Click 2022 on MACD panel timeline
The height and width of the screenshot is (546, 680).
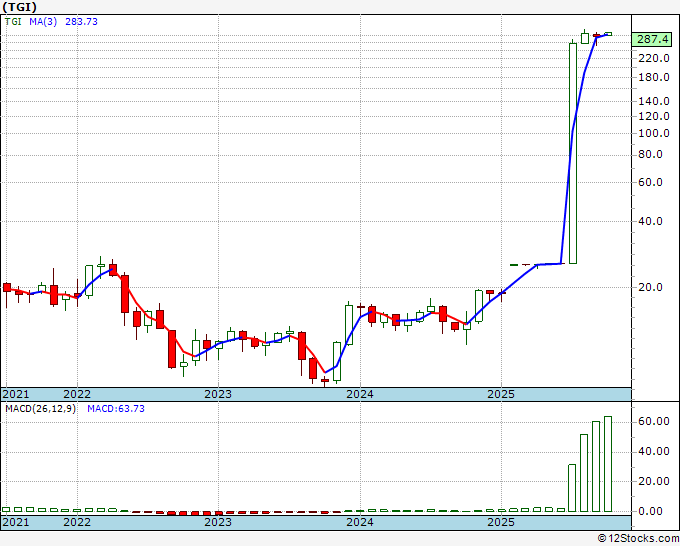coord(77,522)
